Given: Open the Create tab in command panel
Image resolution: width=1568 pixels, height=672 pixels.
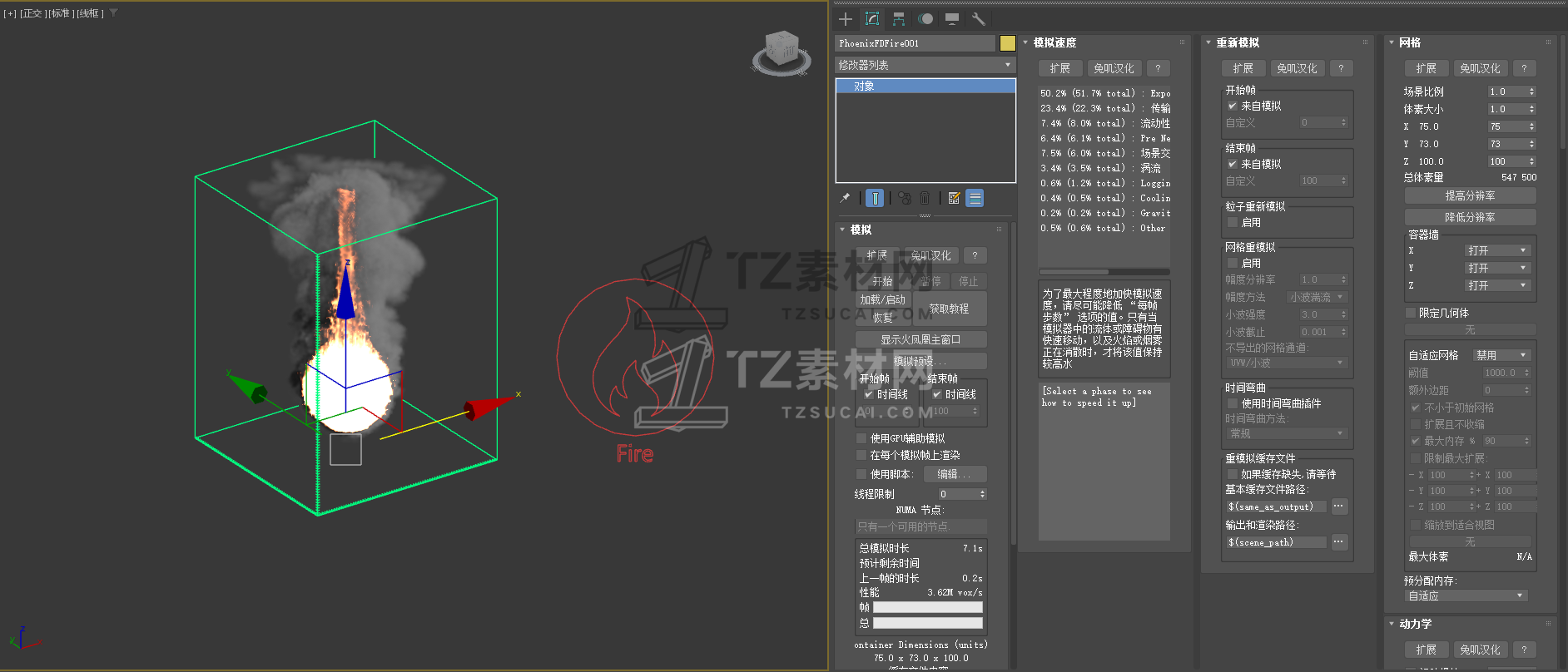Looking at the screenshot, I should coord(846,19).
